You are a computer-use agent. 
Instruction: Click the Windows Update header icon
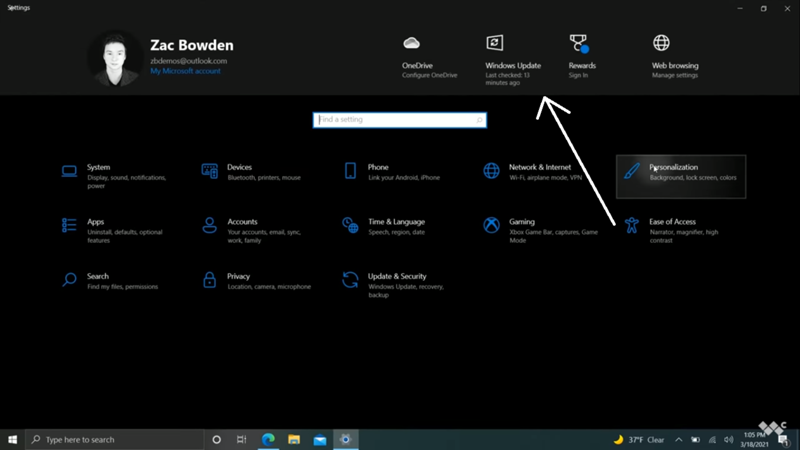point(494,43)
